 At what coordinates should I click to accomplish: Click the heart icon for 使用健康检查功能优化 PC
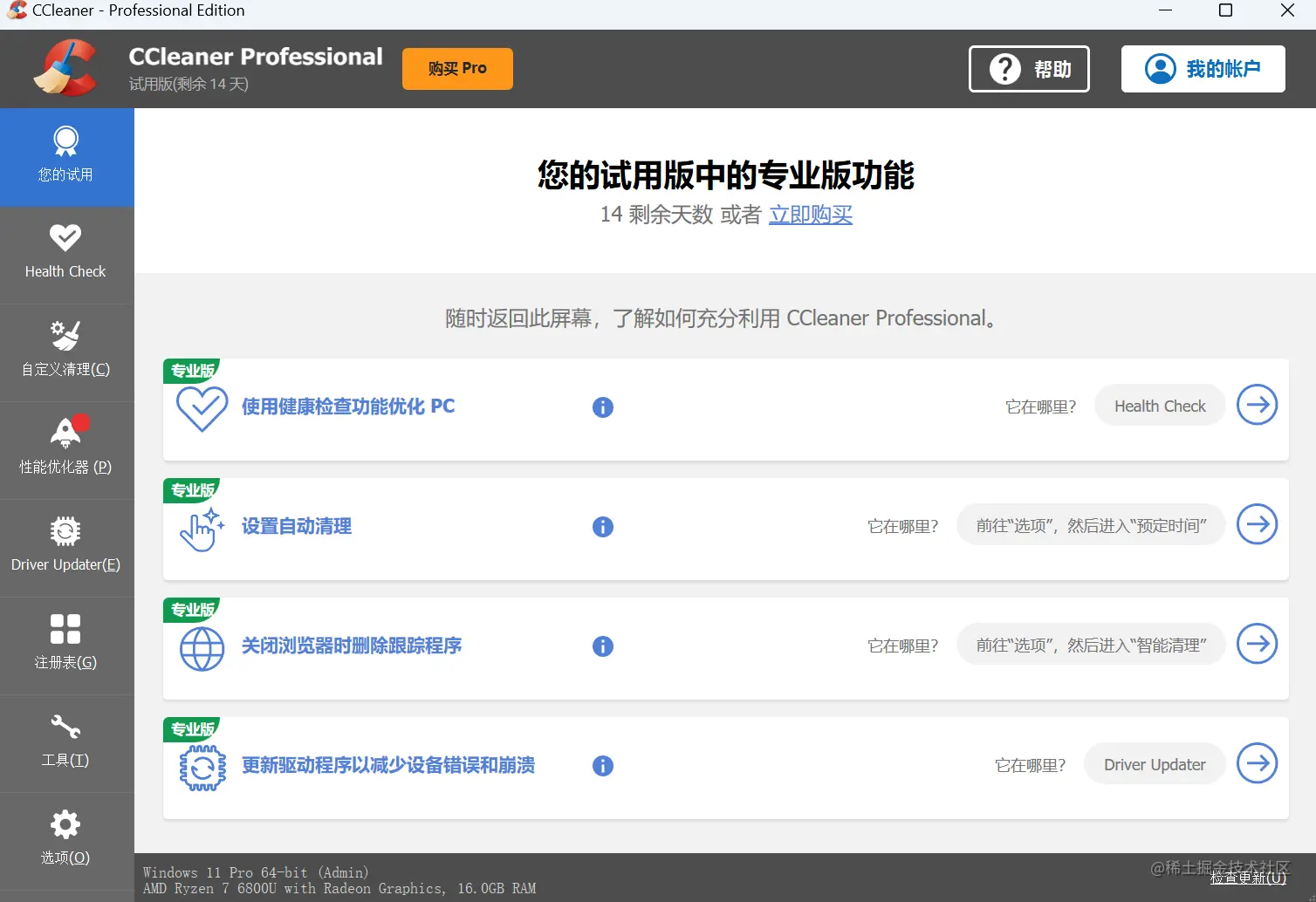point(202,407)
